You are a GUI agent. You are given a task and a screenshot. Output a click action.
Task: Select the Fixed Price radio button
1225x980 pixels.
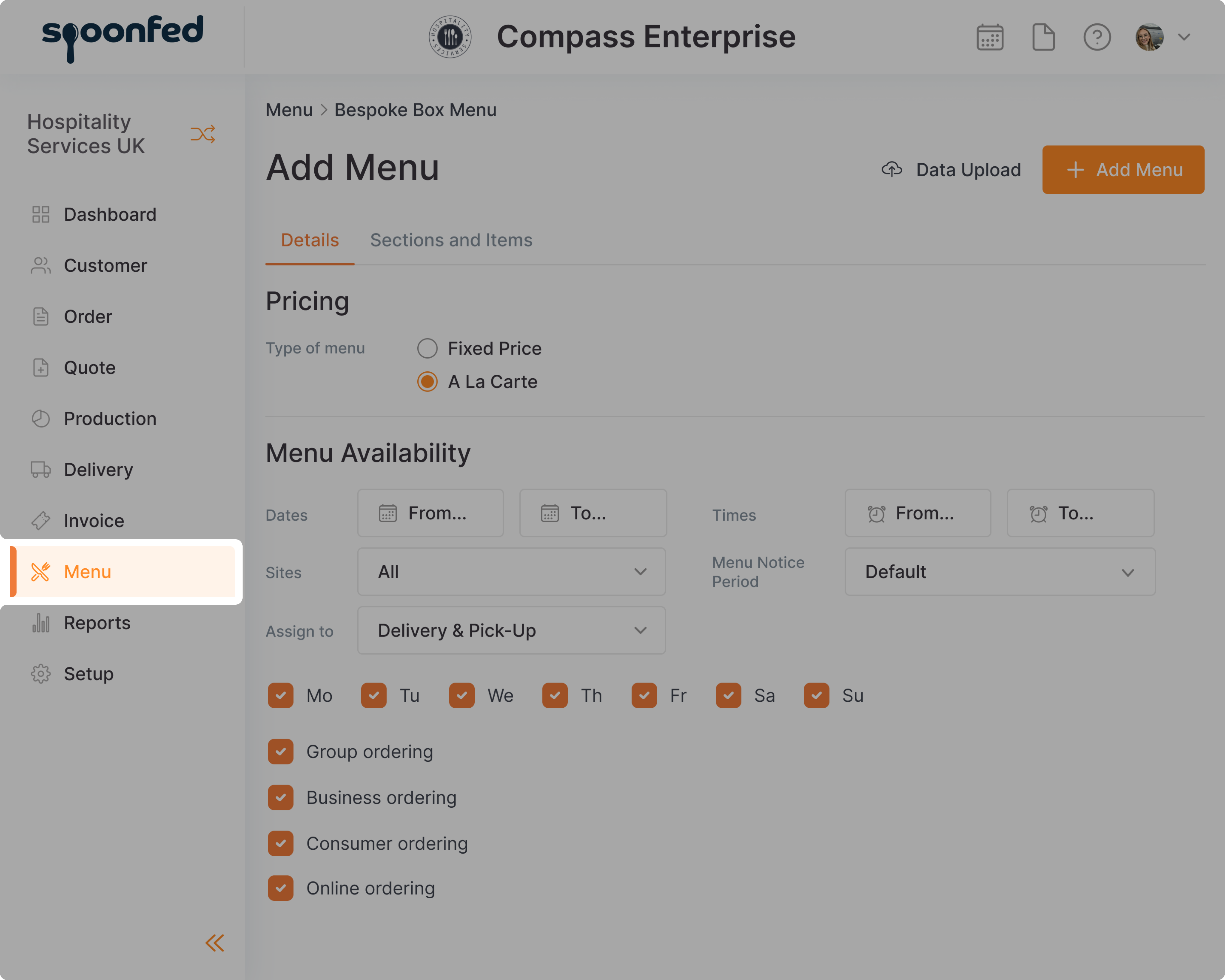coord(427,348)
